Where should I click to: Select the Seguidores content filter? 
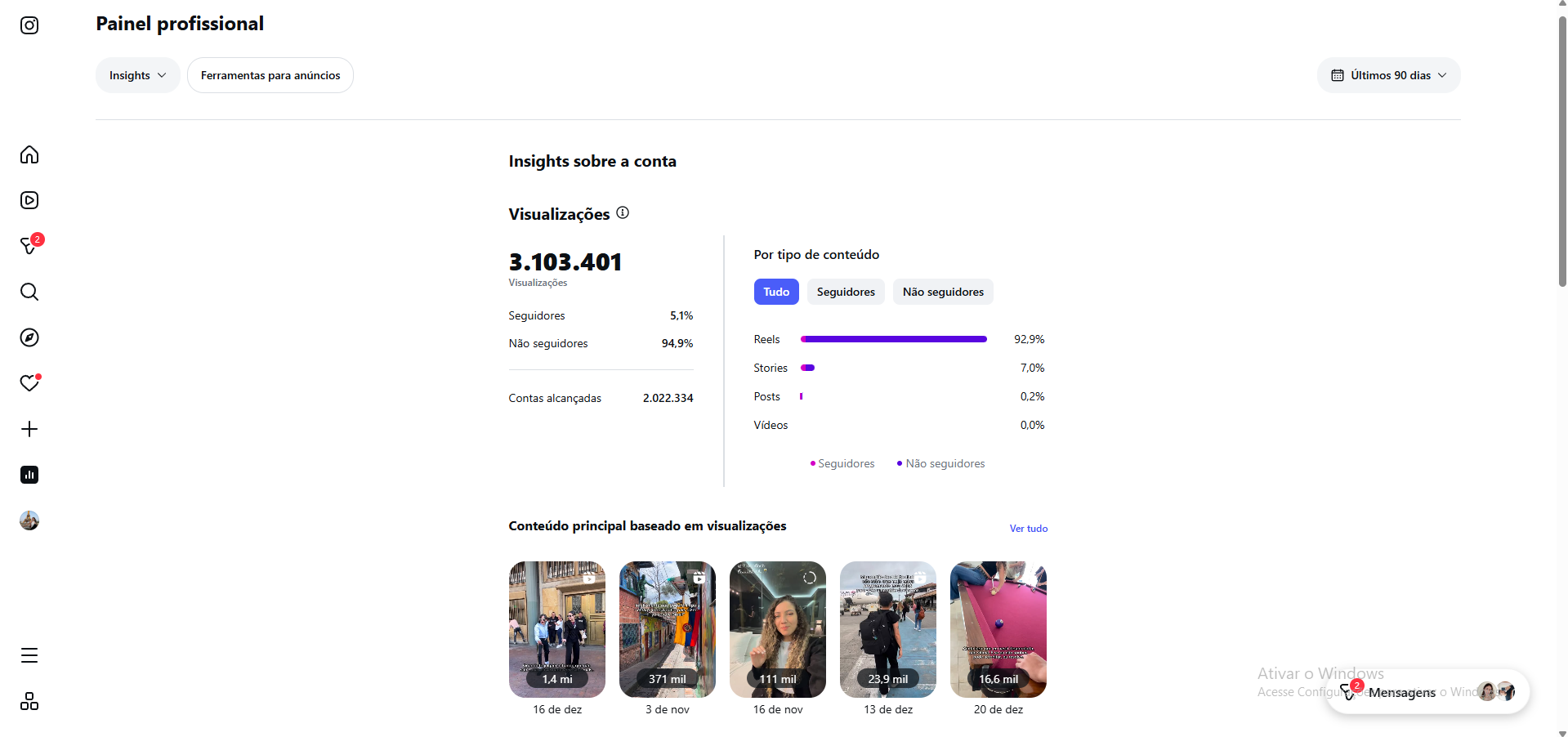[x=846, y=292]
